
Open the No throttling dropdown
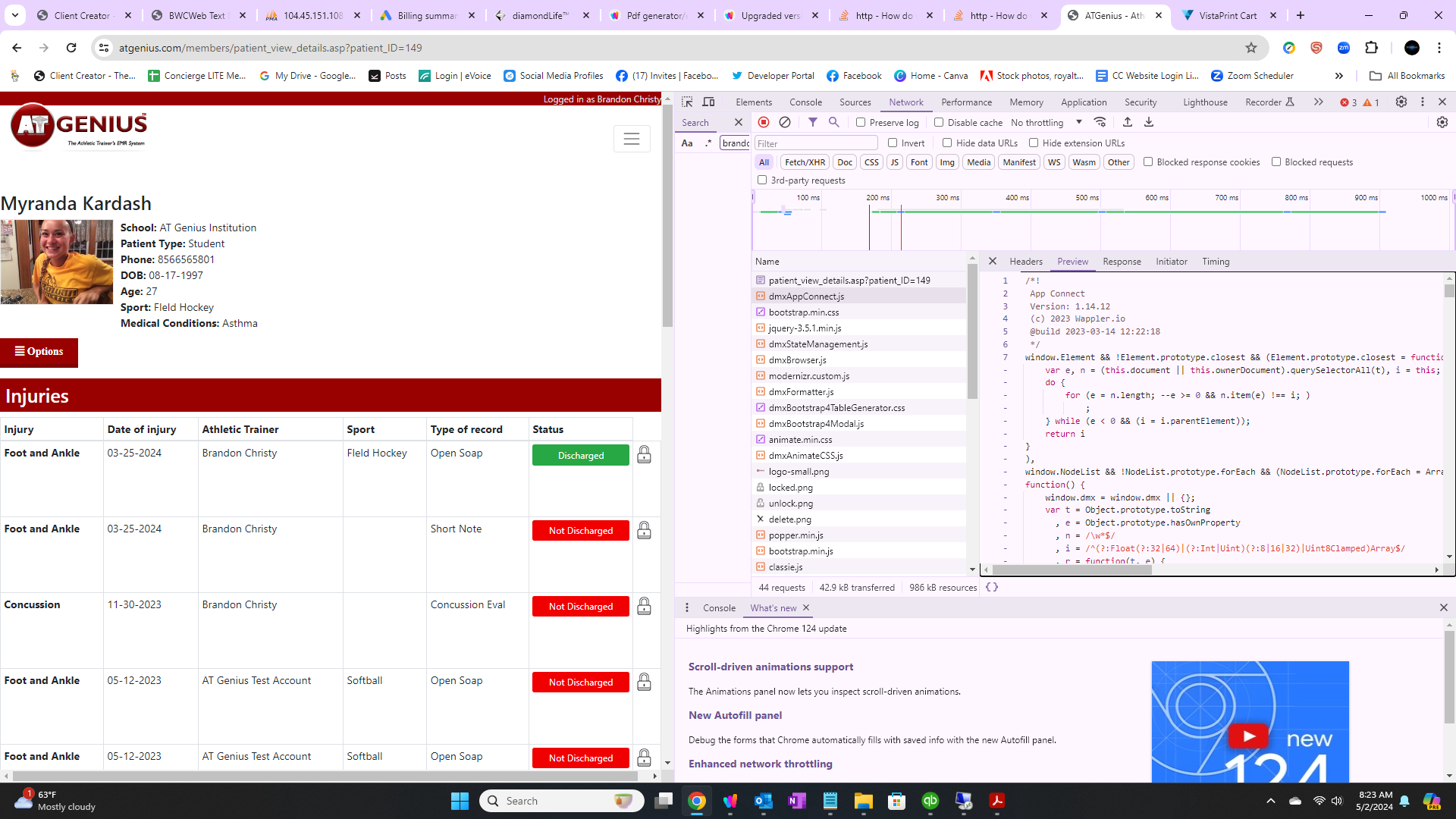coord(1046,122)
